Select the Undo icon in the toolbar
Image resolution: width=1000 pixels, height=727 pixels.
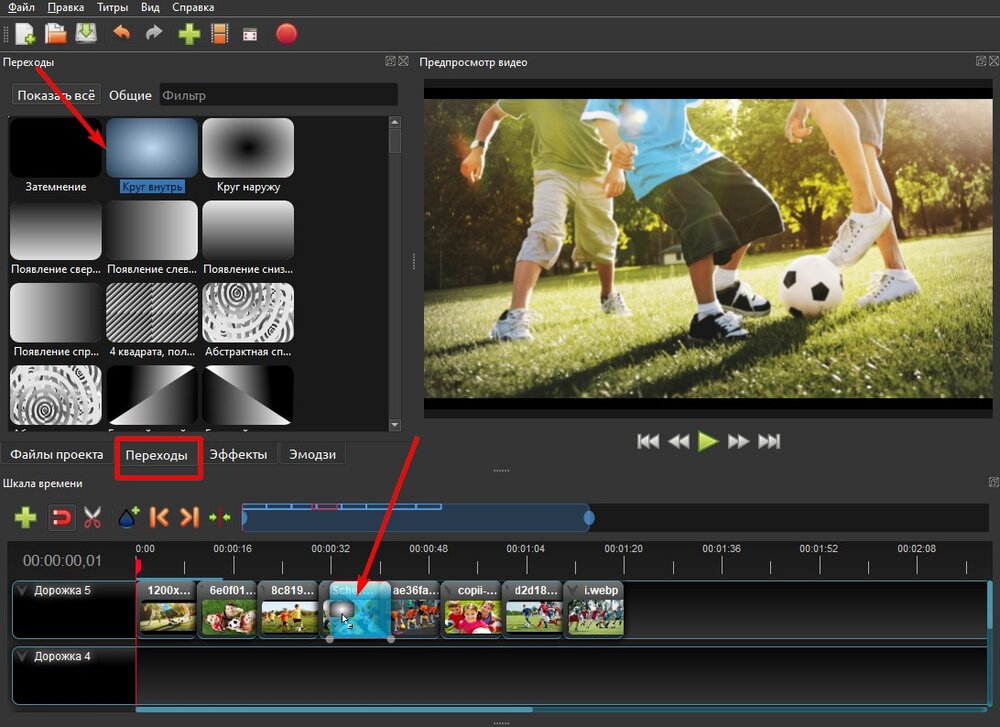(x=119, y=33)
